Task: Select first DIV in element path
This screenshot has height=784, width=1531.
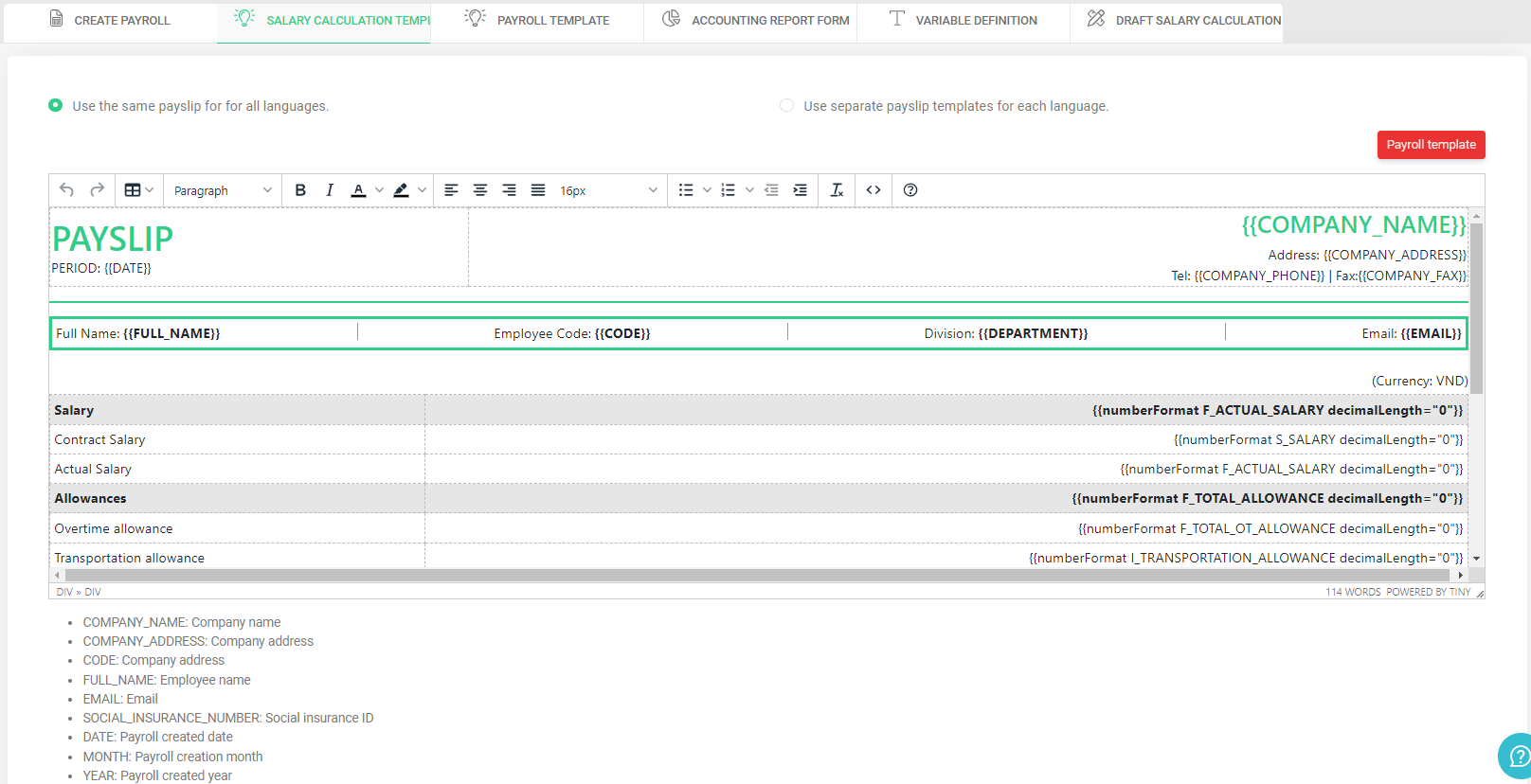Action: [64, 592]
